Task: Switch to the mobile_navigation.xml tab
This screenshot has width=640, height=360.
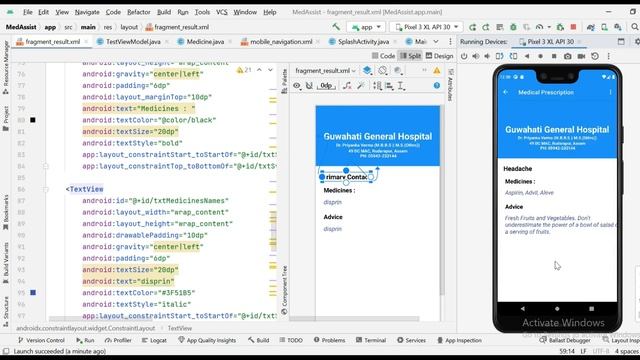Action: coord(281,42)
